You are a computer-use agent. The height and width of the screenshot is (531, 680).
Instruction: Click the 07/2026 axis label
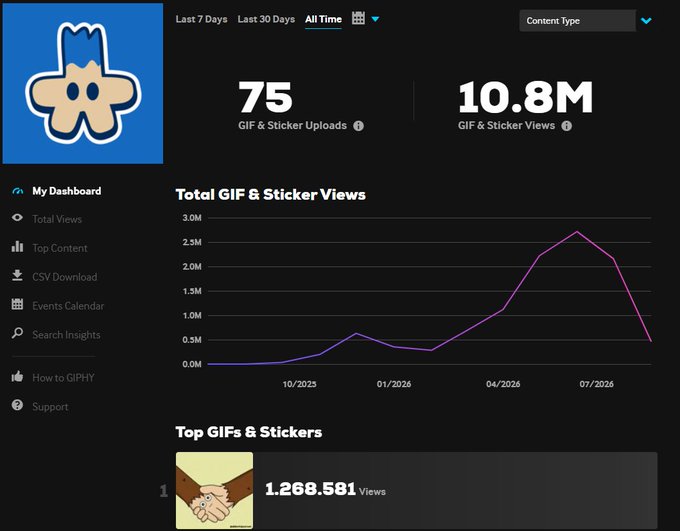click(596, 384)
